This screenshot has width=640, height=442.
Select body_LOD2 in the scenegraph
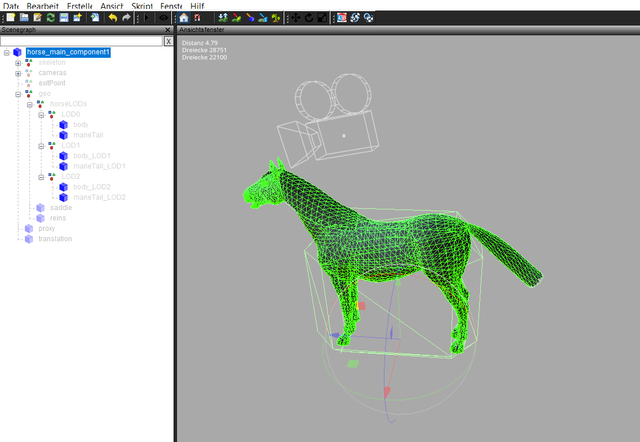[x=92, y=187]
